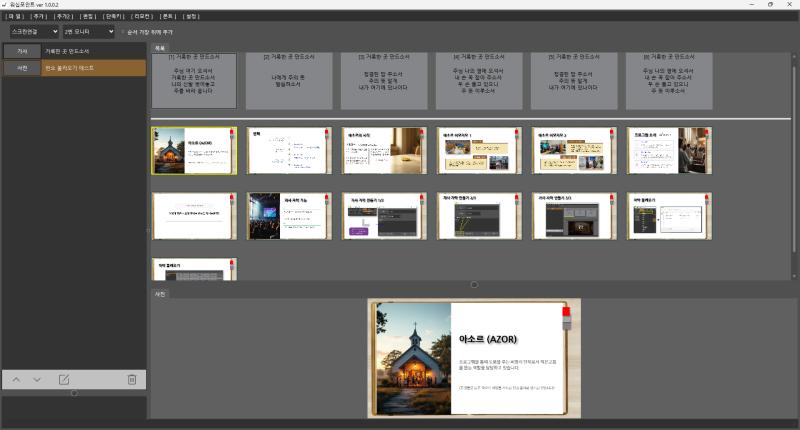Open the 폰트 menu

pos(168,17)
